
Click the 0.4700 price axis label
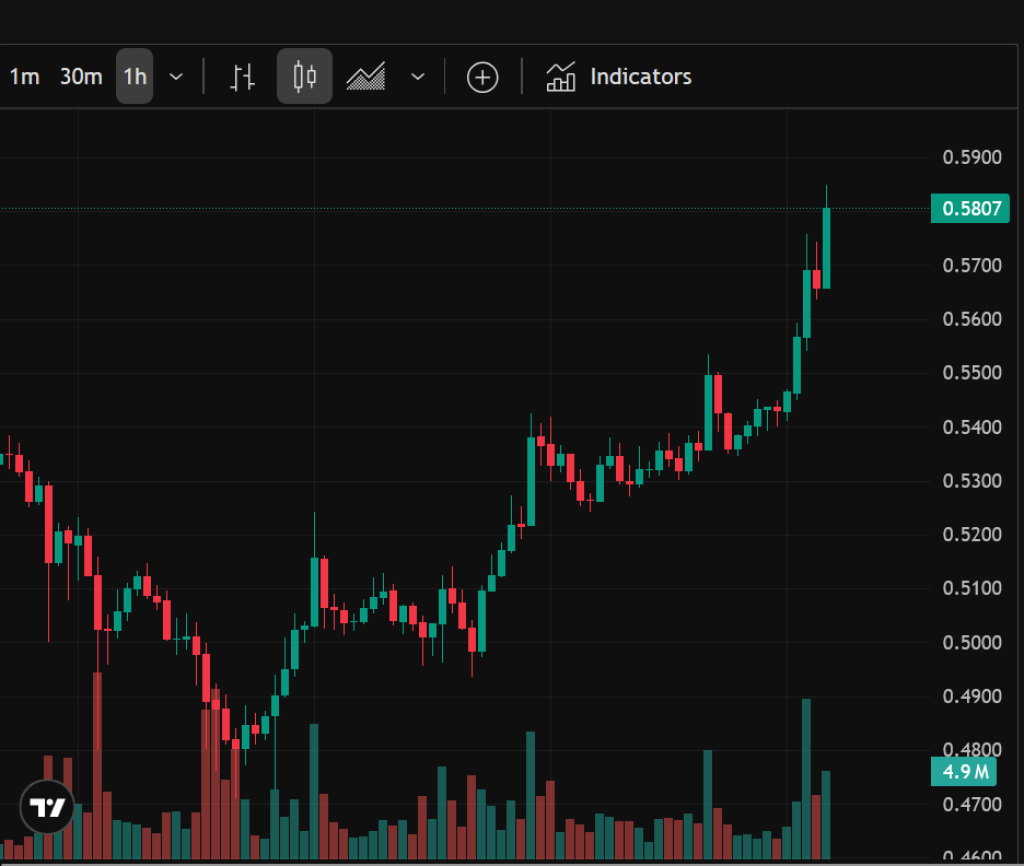[x=971, y=803]
